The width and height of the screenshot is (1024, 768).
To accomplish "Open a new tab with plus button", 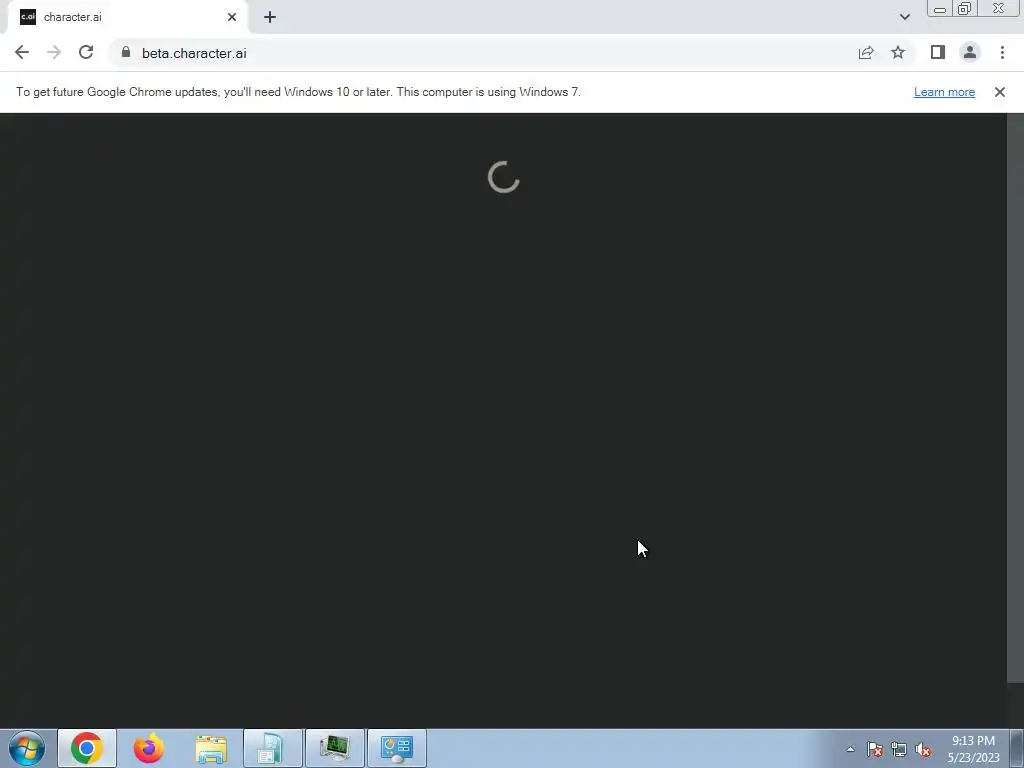I will point(270,18).
